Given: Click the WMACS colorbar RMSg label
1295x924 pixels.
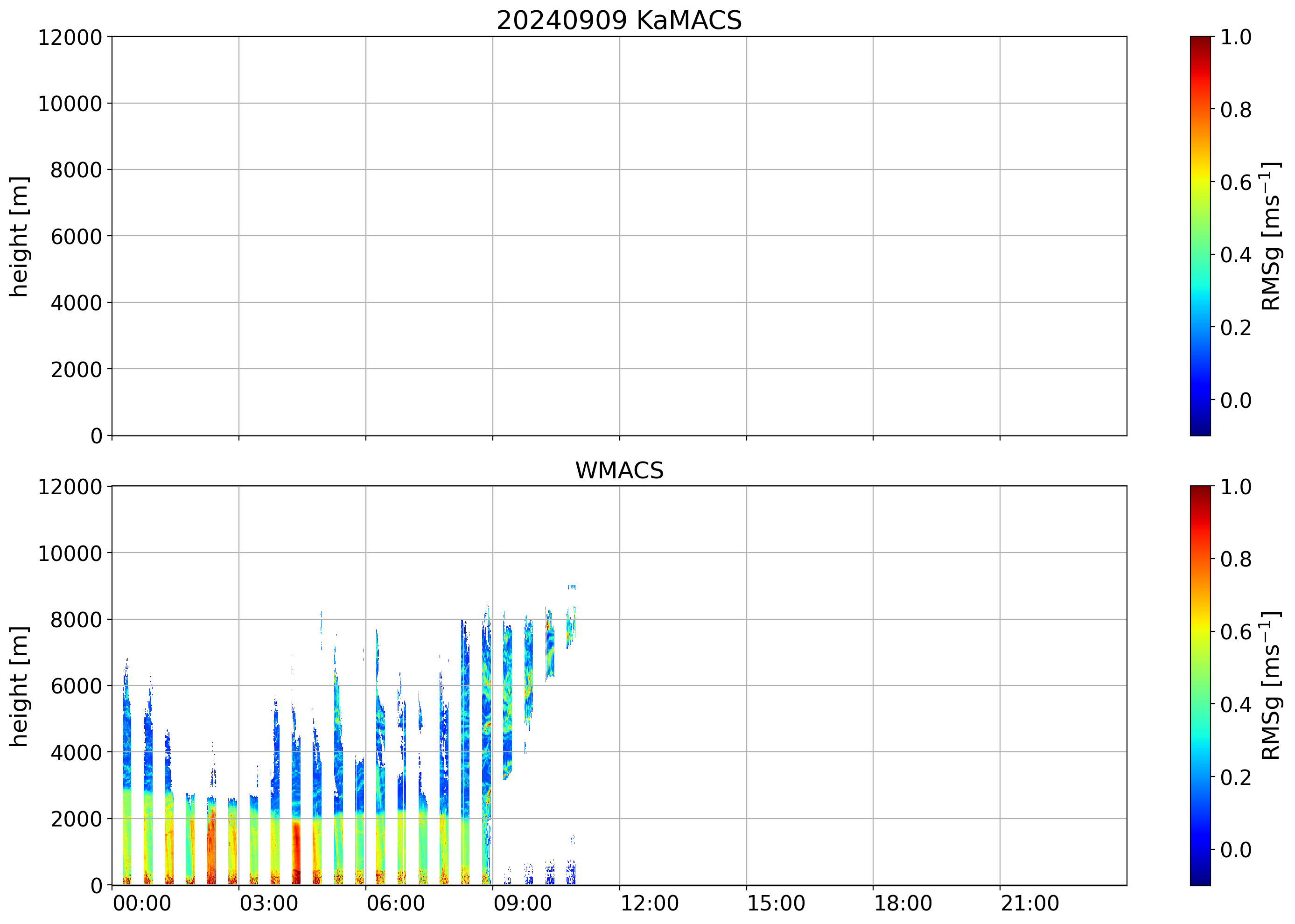Looking at the screenshot, I should pos(1271,686).
